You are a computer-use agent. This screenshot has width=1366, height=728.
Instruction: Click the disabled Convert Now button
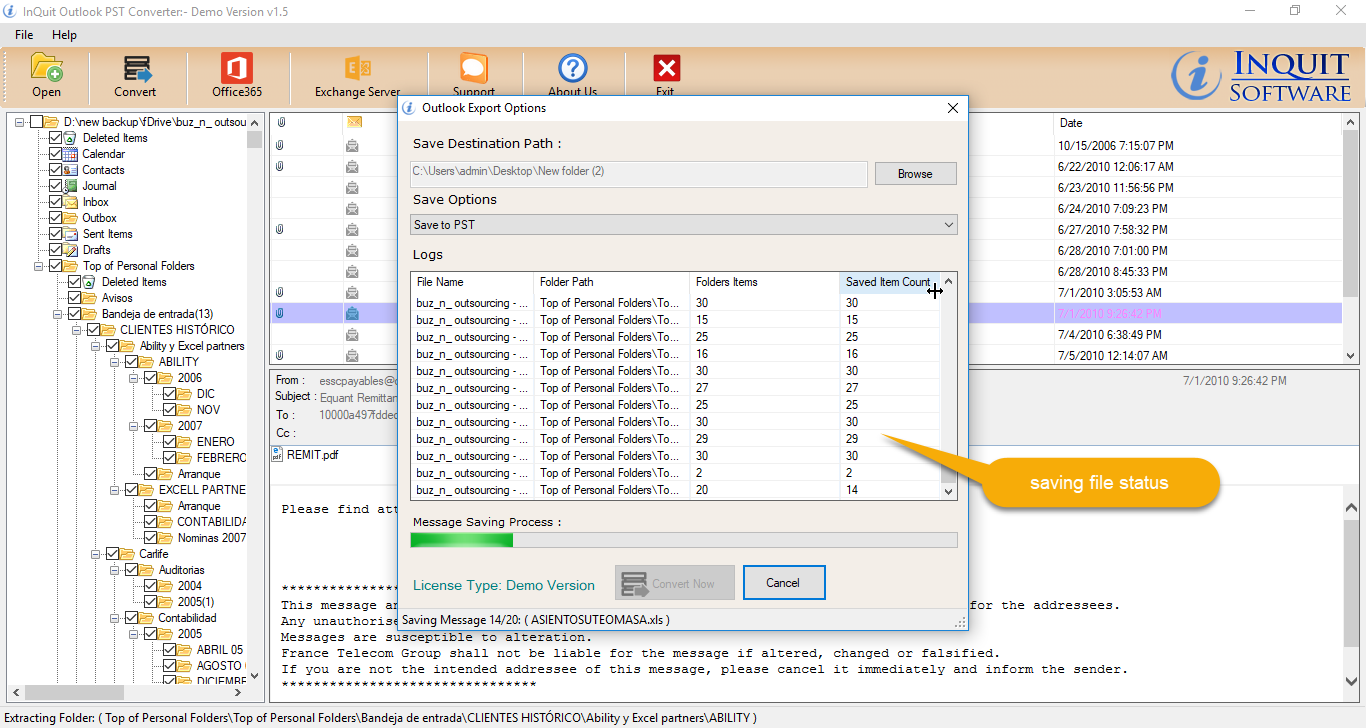tap(675, 583)
